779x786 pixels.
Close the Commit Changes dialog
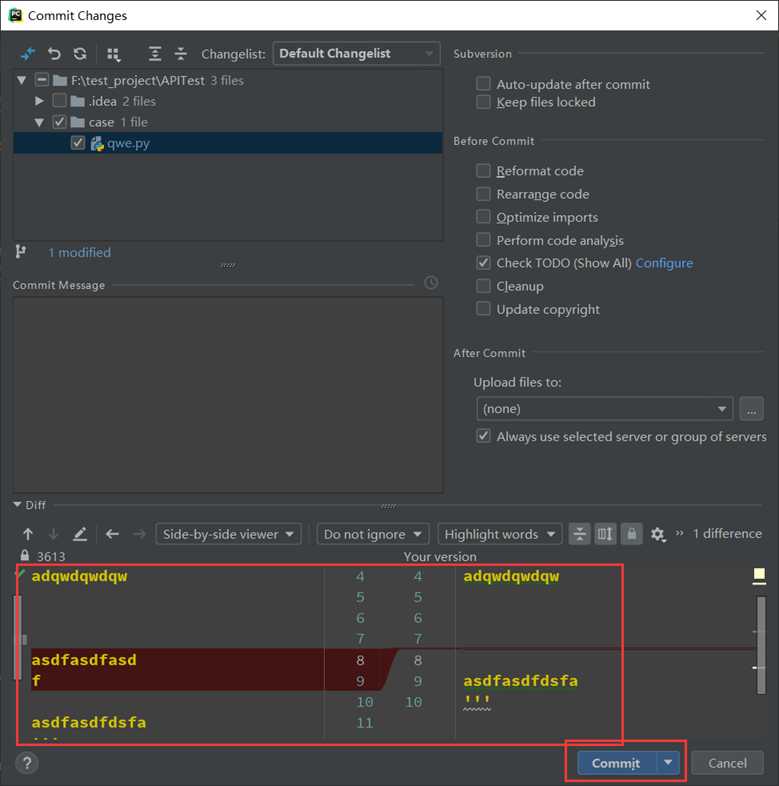click(761, 16)
